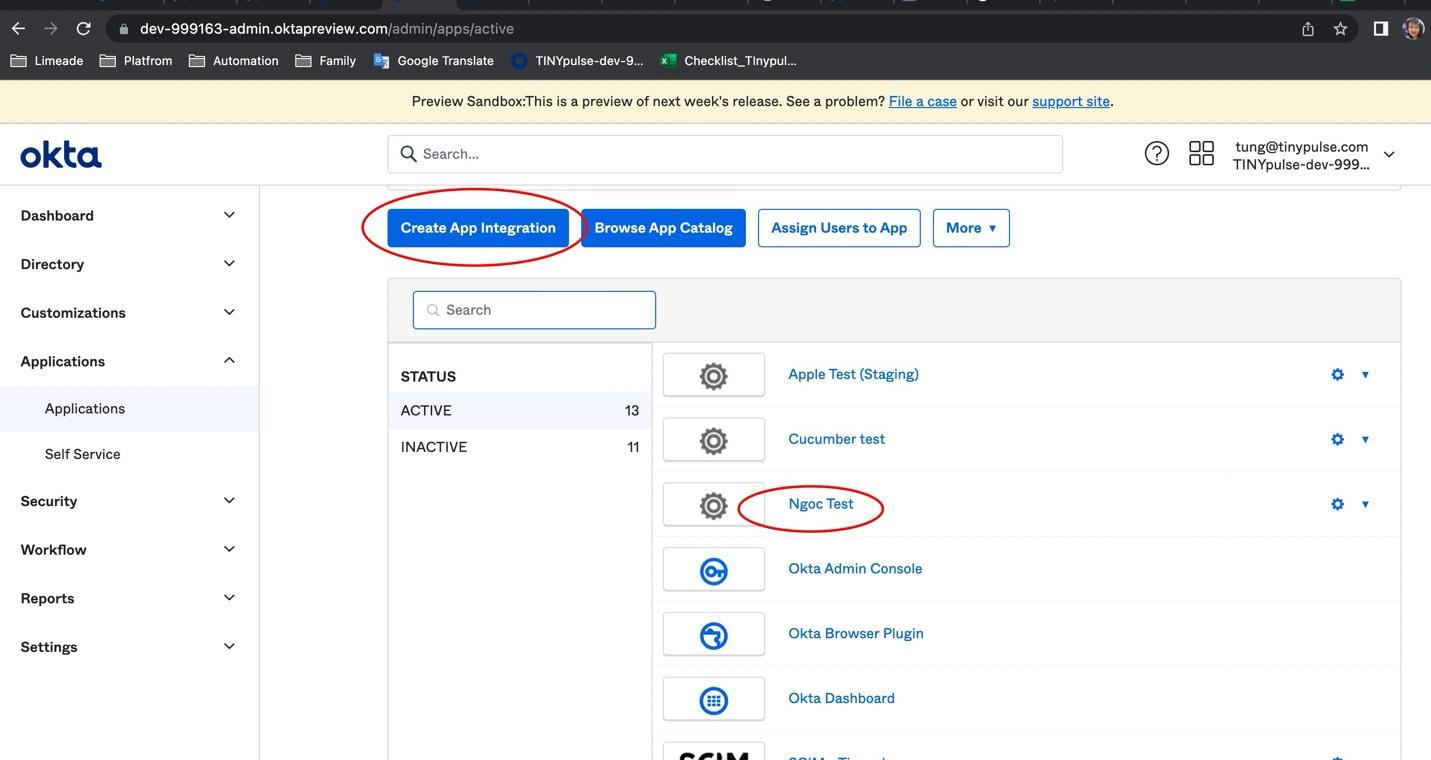Click Assign Users to App button
The image size is (1431, 760).
point(839,228)
